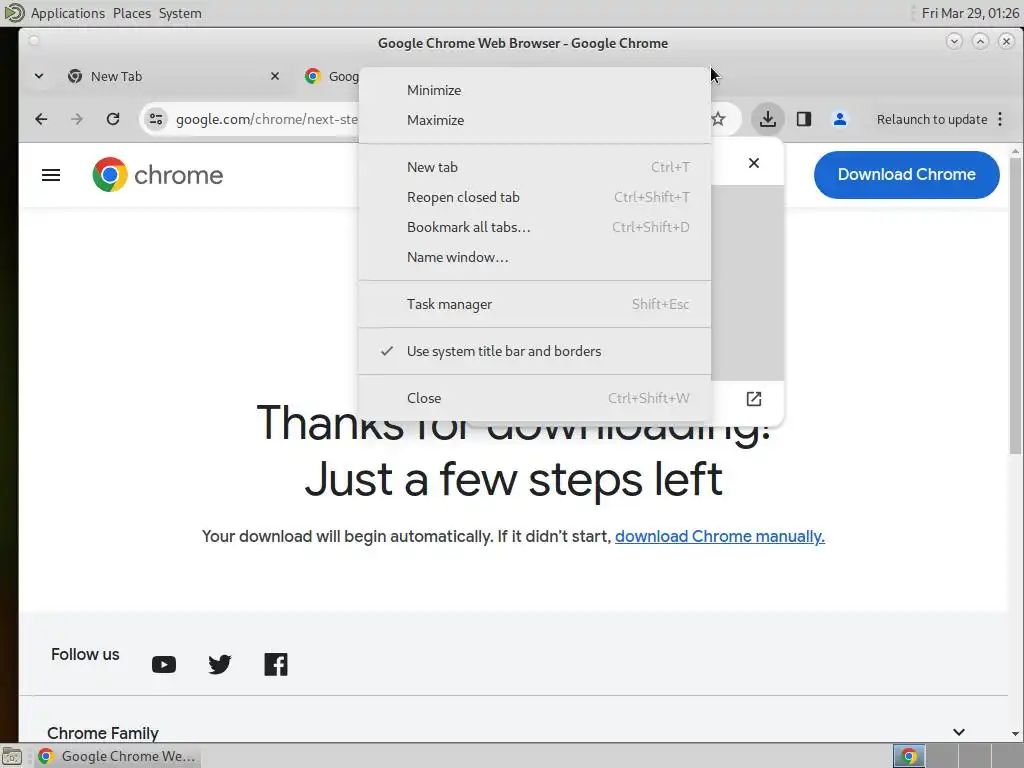1024x768 pixels.
Task: Open the Applications menu
Action: [67, 13]
